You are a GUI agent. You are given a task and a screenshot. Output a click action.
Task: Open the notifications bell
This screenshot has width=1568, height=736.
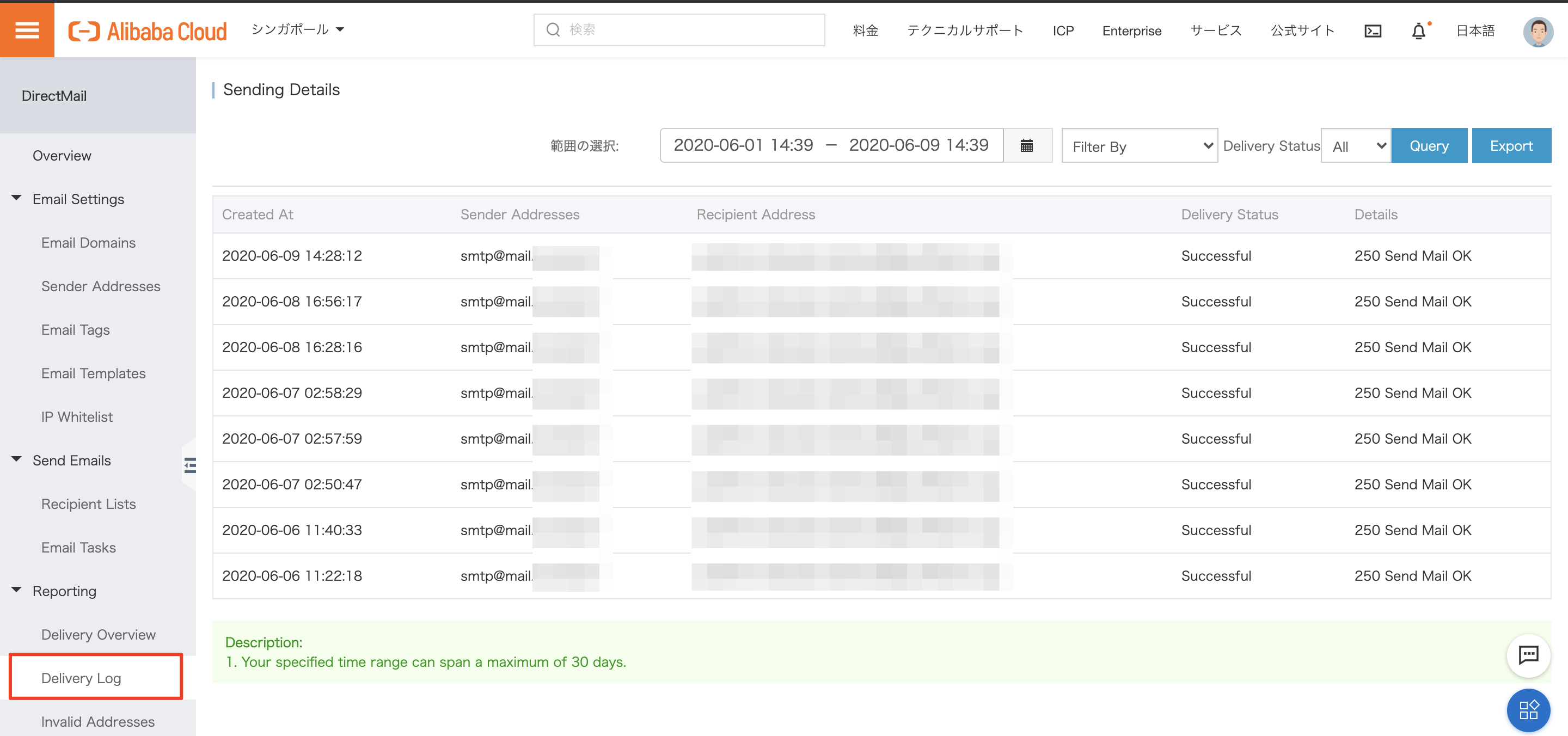1418,30
